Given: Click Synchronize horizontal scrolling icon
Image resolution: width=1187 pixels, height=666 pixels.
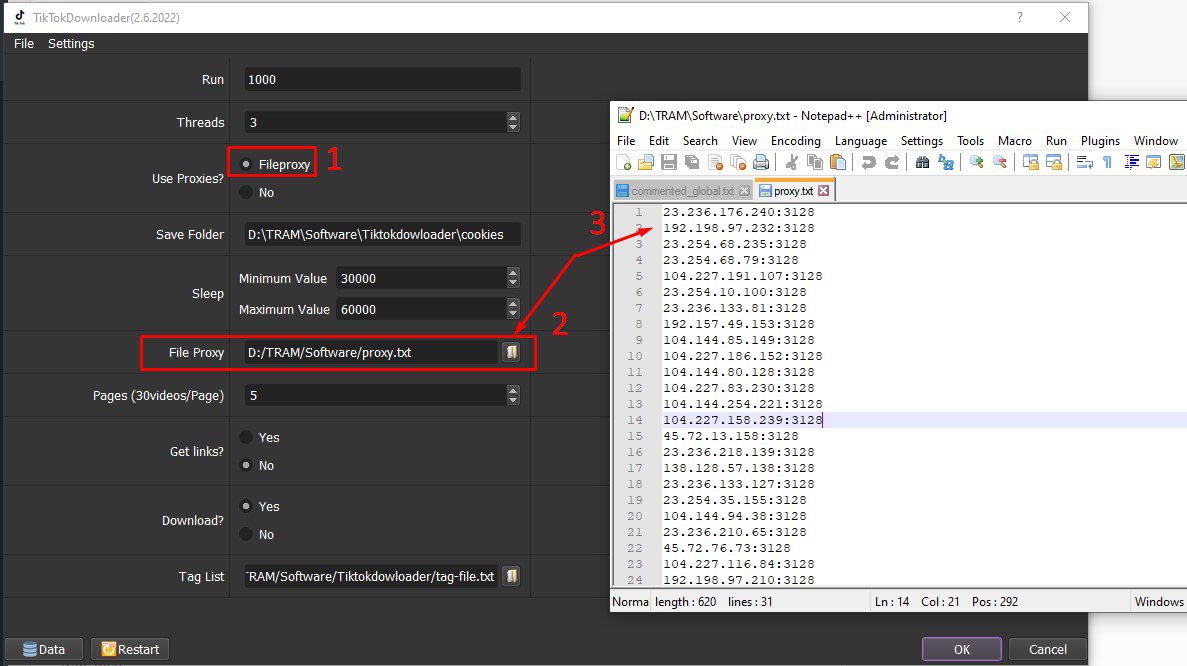Looking at the screenshot, I should (x=1053, y=163).
